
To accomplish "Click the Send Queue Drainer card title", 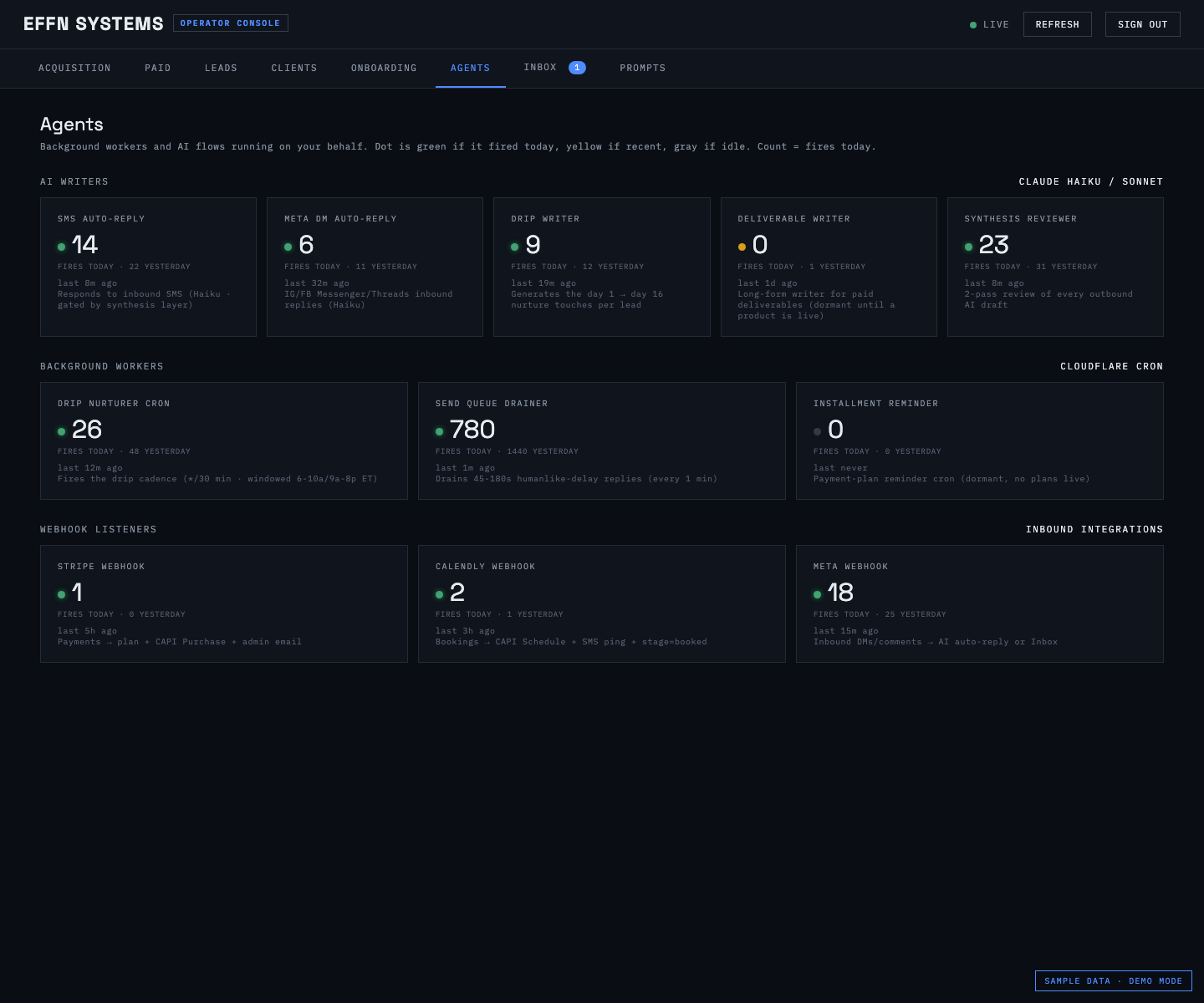I will (x=492, y=404).
